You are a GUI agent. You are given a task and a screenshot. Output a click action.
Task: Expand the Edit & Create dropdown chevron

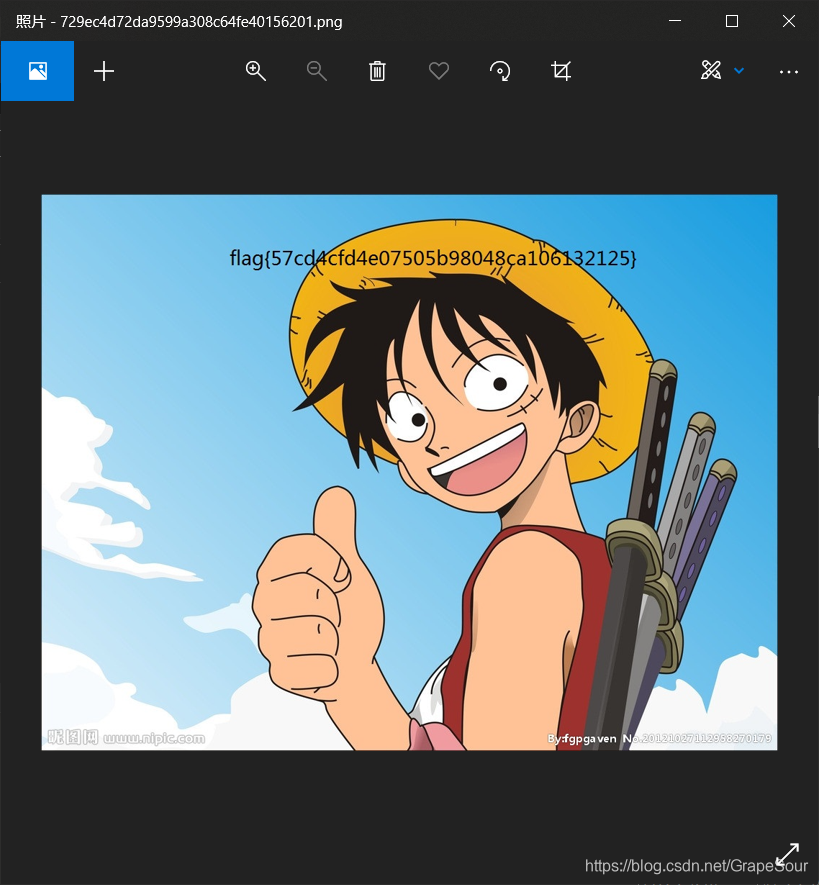(x=739, y=71)
